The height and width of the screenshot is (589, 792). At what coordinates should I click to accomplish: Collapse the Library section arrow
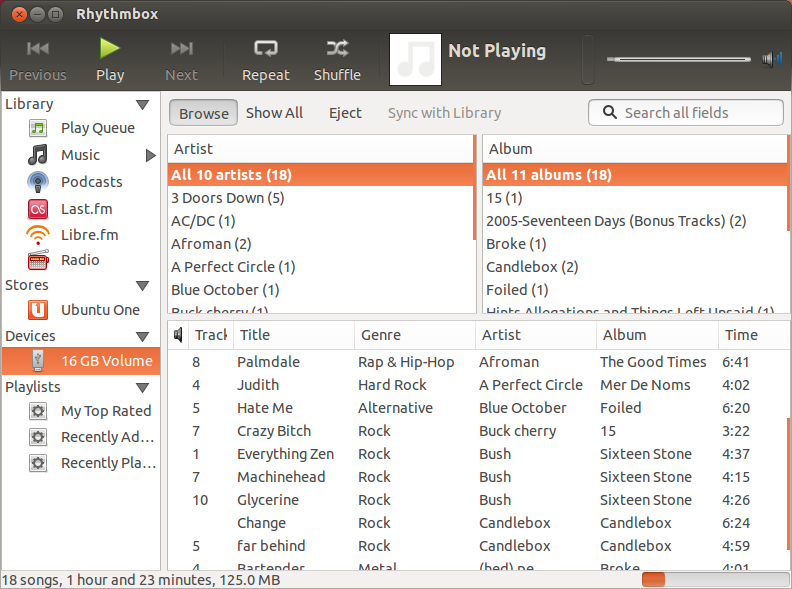pos(143,104)
